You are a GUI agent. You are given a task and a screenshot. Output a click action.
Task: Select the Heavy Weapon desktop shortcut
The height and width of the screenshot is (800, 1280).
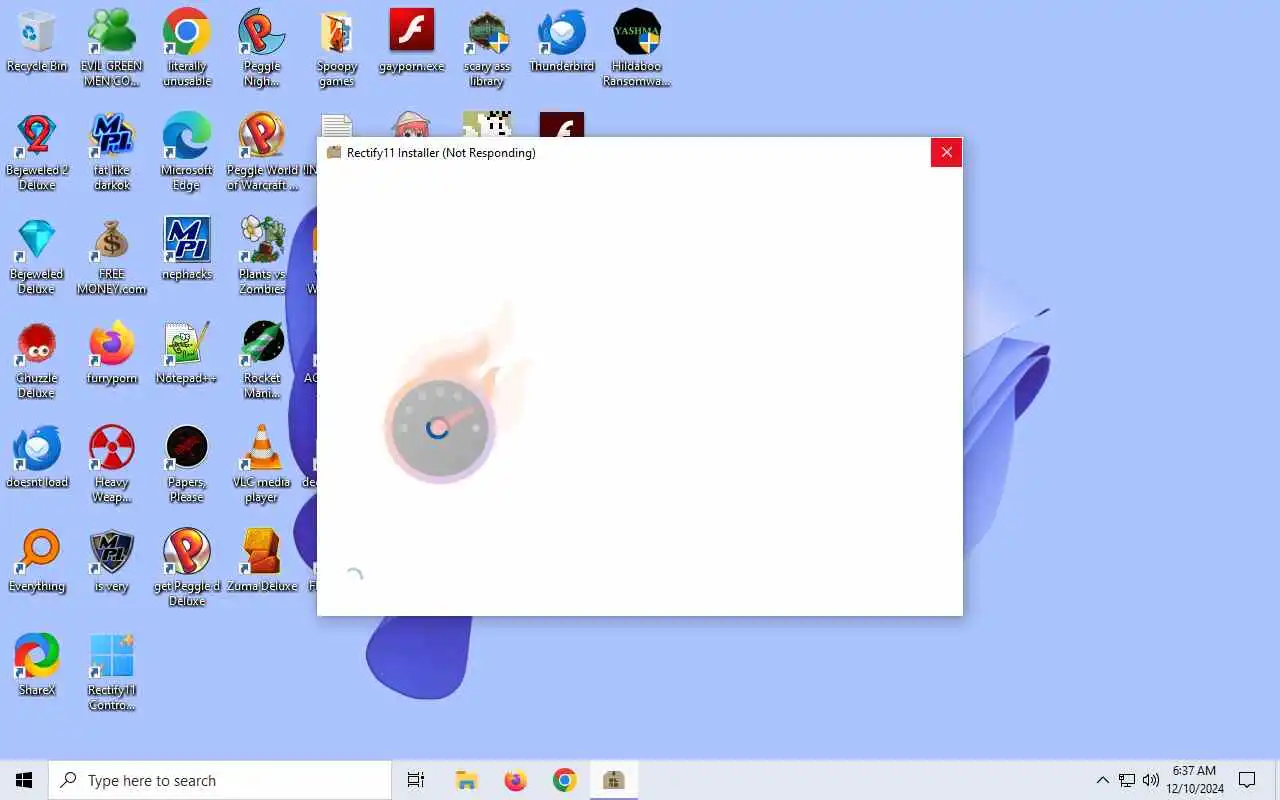coord(112,464)
